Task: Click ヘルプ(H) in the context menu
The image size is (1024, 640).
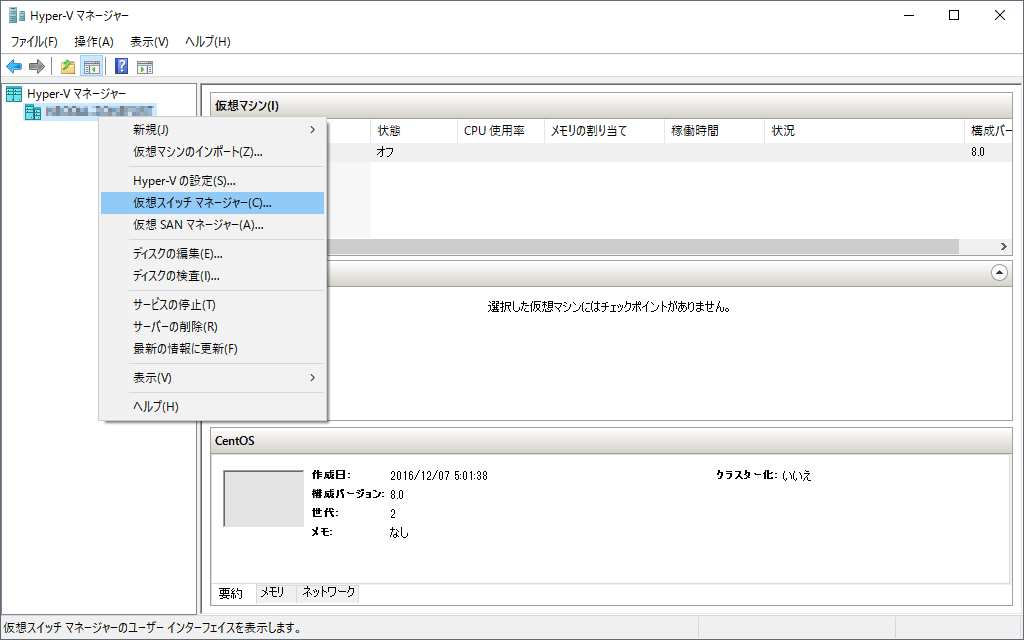Action: coord(212,407)
